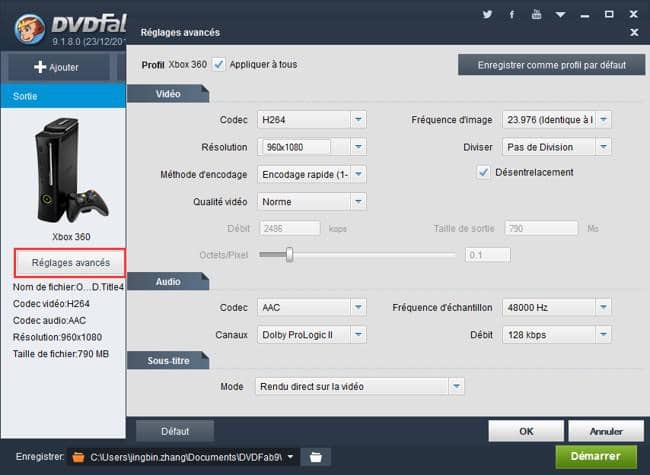Viewport: 650px width, 475px height.
Task: Select the Vidéo section tab
Action: pyautogui.click(x=168, y=94)
